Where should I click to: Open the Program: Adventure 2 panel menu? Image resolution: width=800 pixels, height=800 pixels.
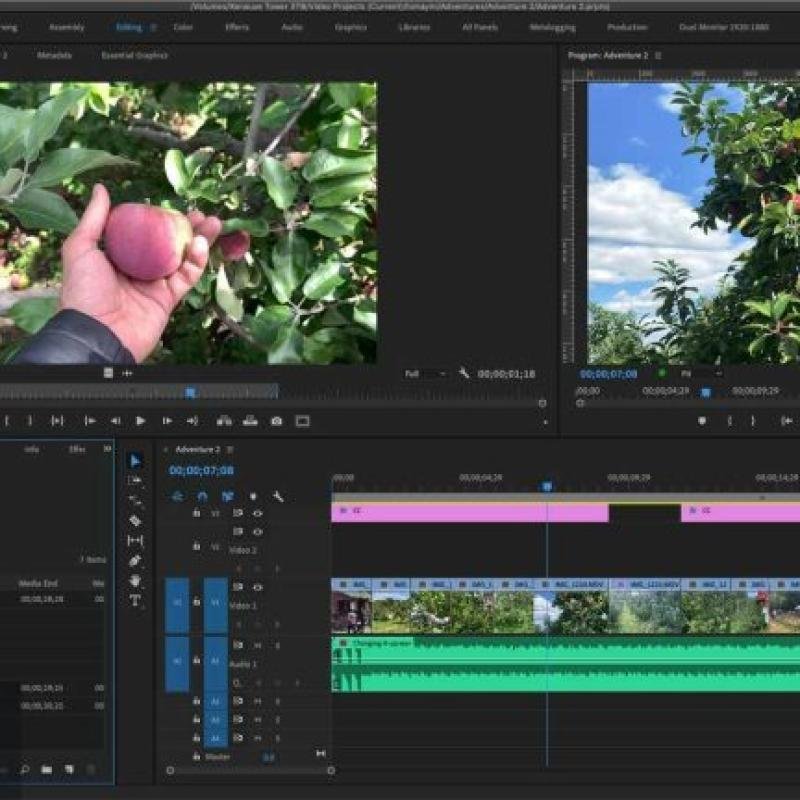click(658, 55)
